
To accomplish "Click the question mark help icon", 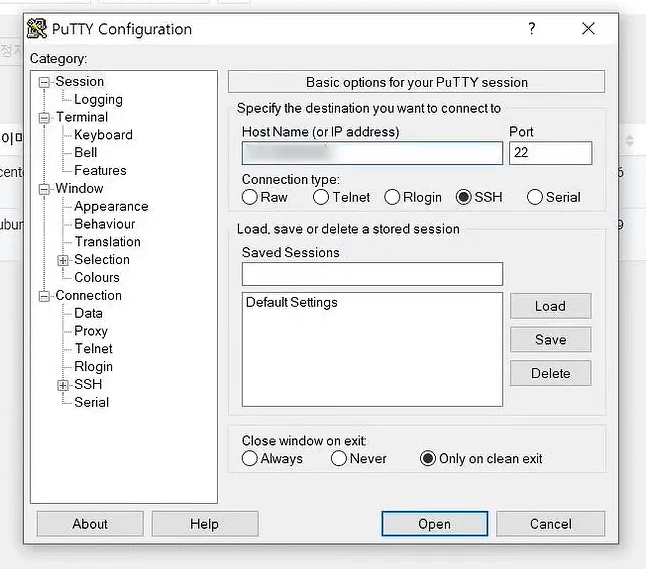I will [532, 28].
